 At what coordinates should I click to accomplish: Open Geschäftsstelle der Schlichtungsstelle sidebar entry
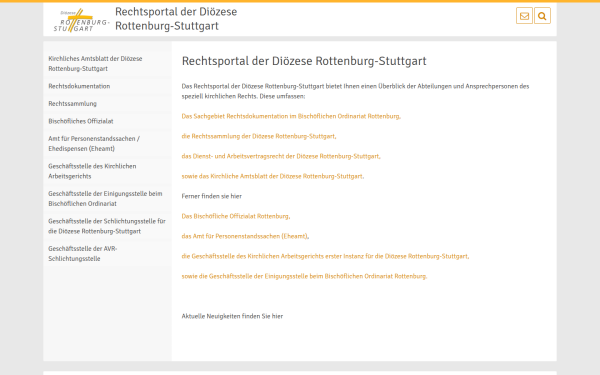(x=108, y=226)
